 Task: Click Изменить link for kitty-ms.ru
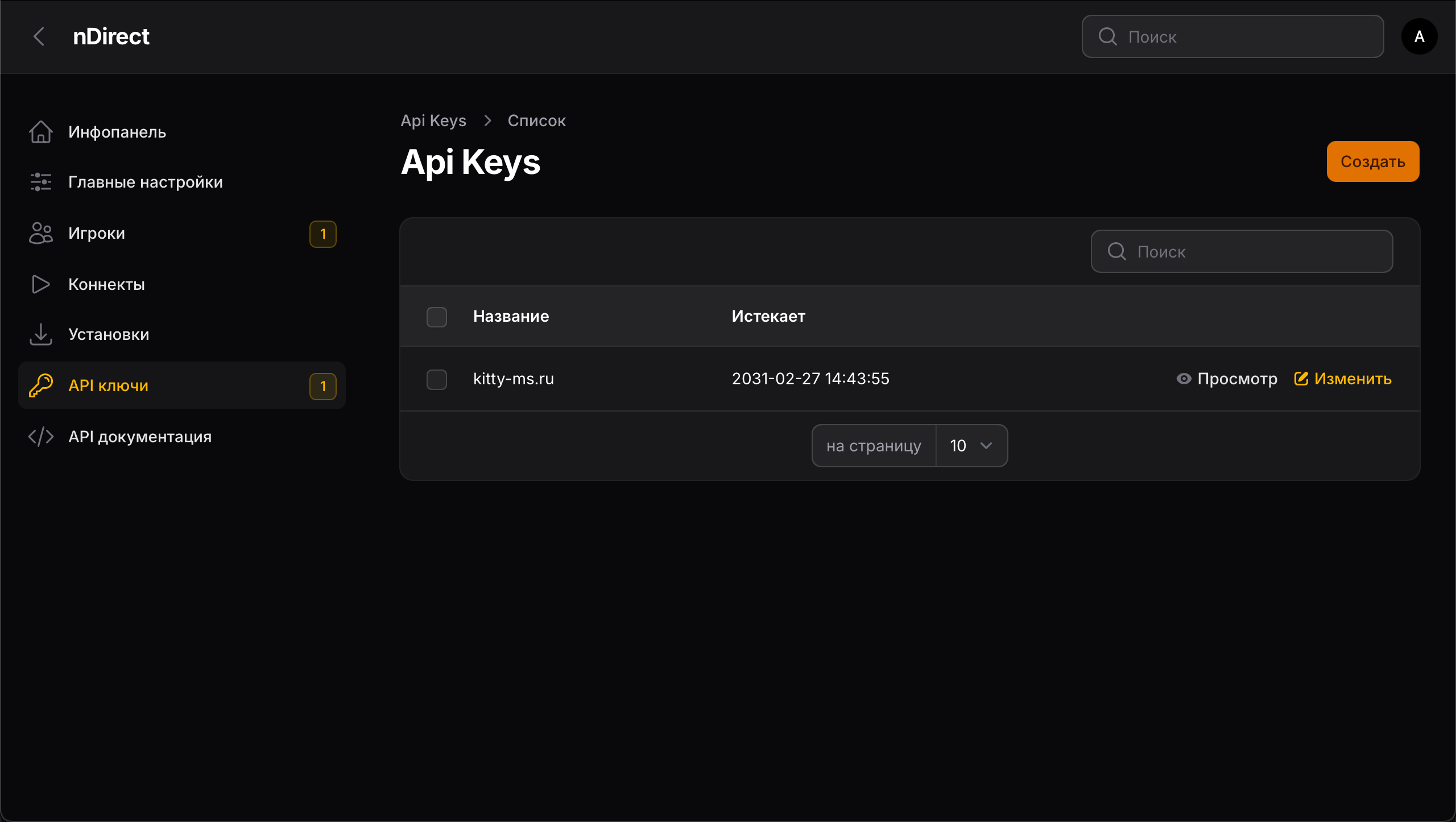(1343, 379)
